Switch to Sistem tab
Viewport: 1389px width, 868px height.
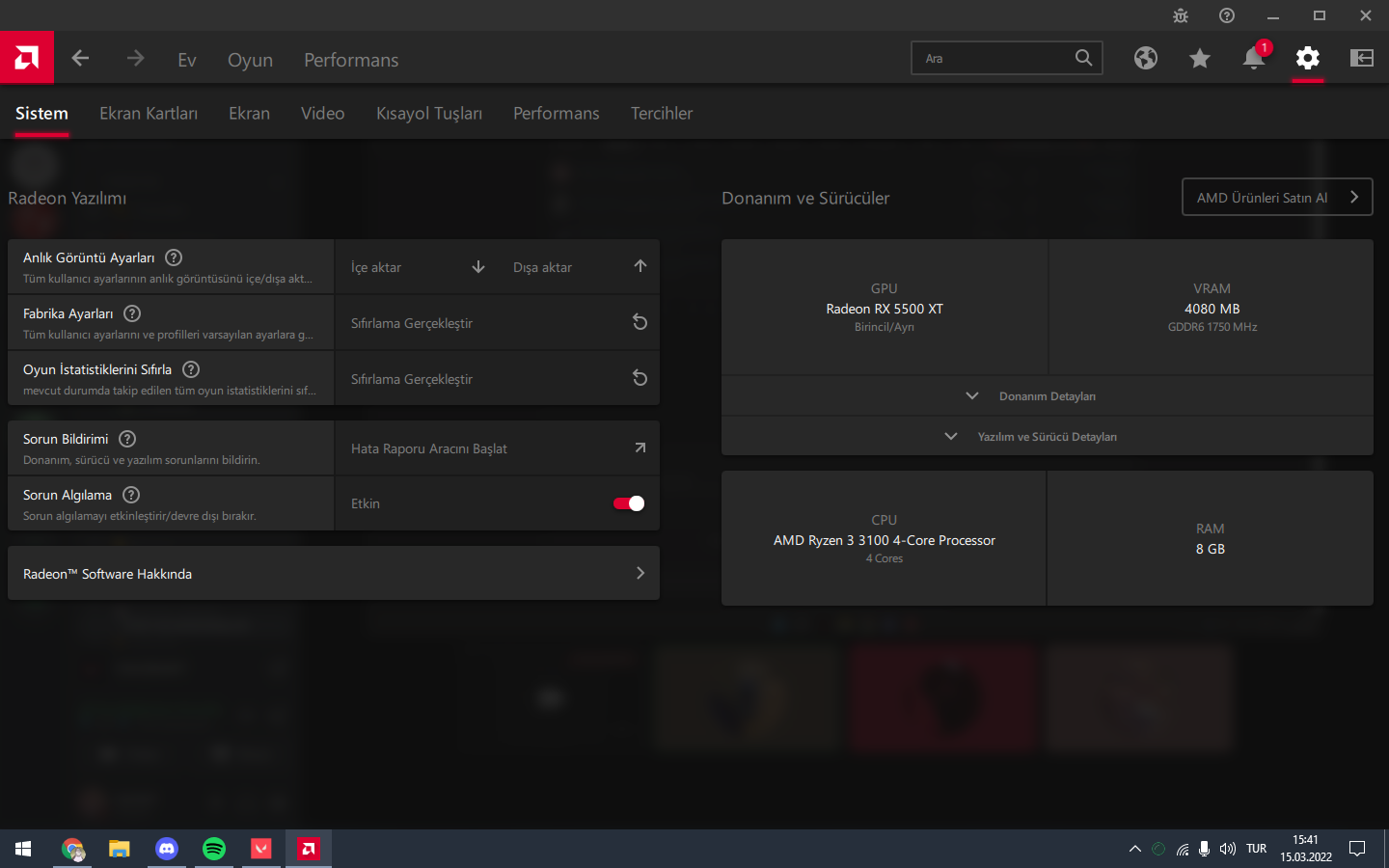point(41,114)
